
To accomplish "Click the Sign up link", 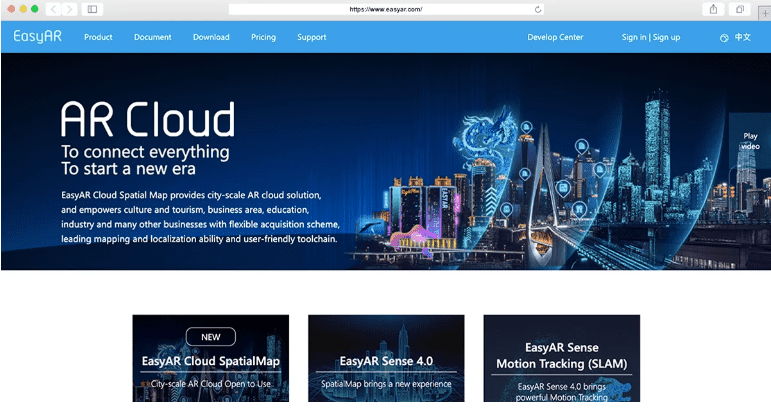I will [666, 37].
